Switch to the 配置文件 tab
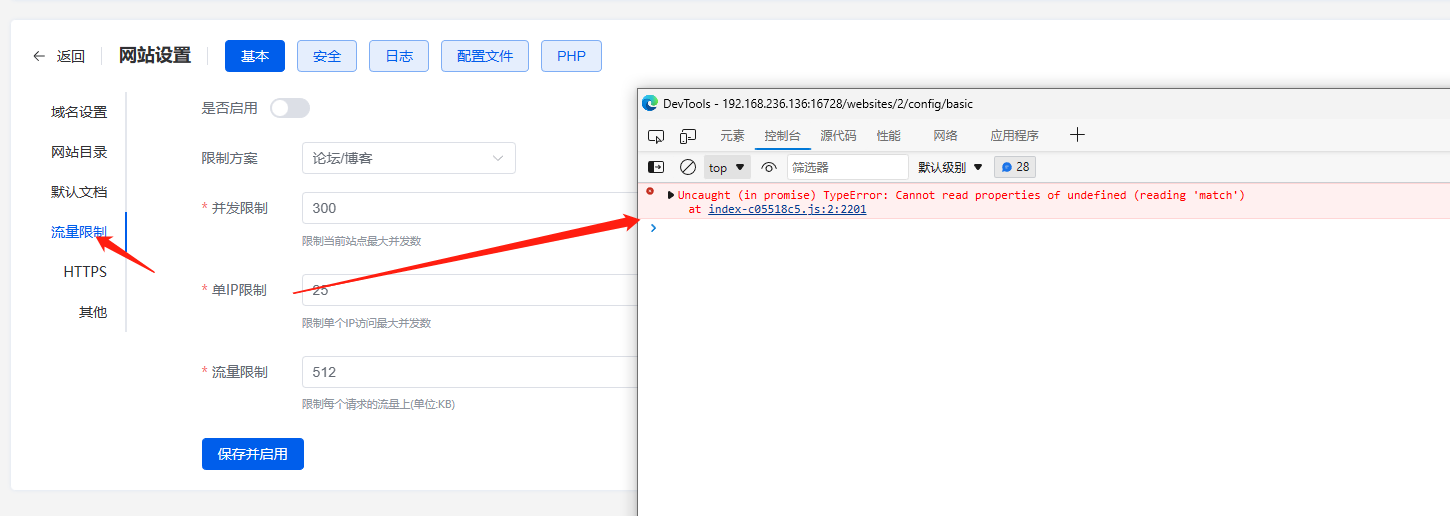 (x=485, y=56)
